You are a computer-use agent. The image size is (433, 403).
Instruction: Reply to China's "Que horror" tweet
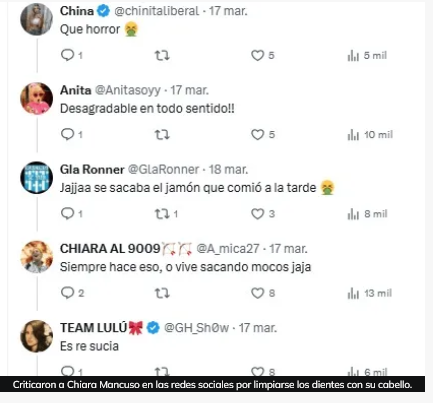pos(71,55)
